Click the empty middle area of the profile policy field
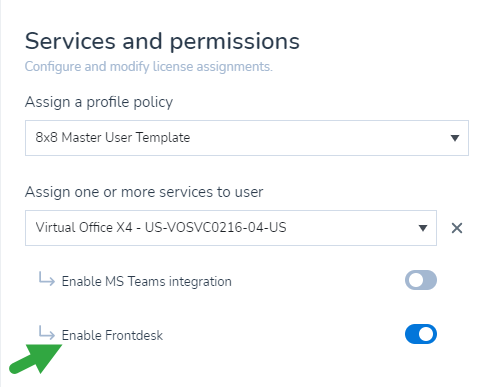Screen dimensions: 503x387 point(317,138)
